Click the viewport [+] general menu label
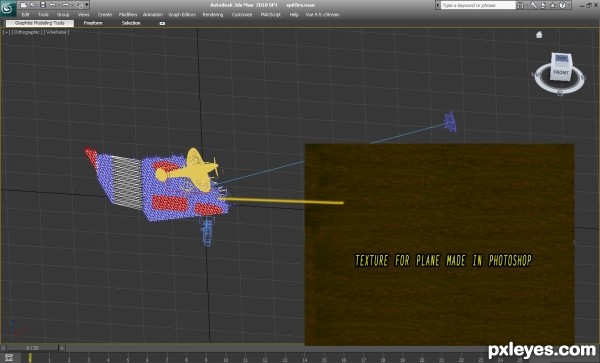This screenshot has width=600, height=363. tap(7, 33)
